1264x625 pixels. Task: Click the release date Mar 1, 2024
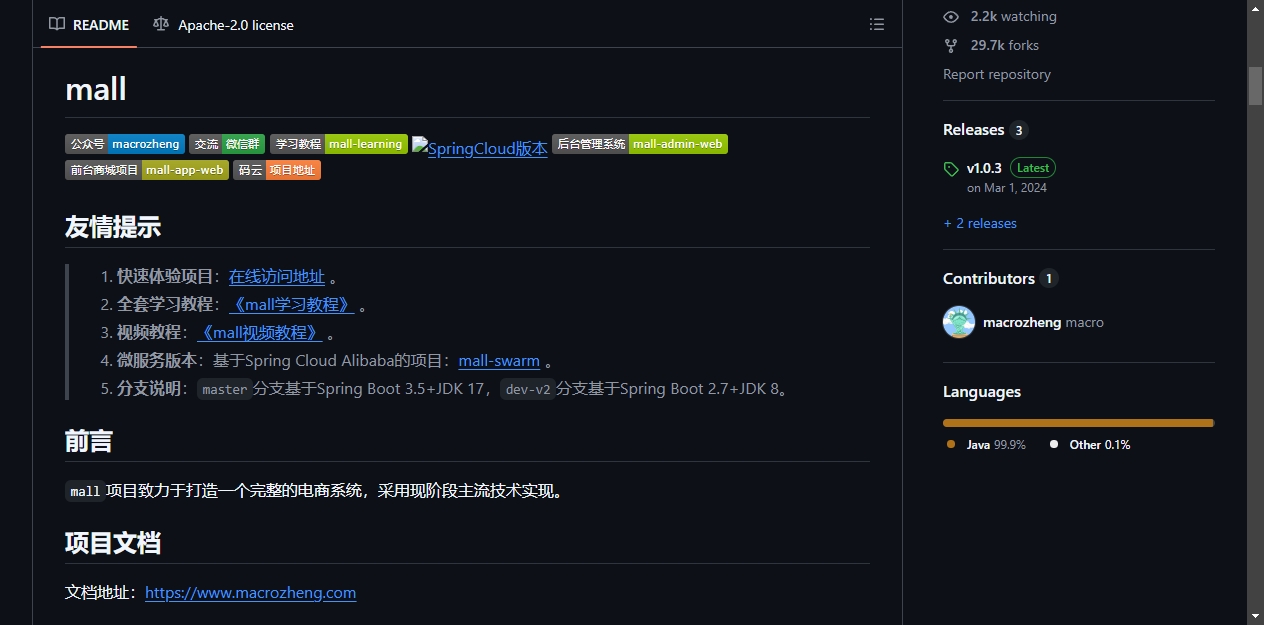click(x=1007, y=188)
